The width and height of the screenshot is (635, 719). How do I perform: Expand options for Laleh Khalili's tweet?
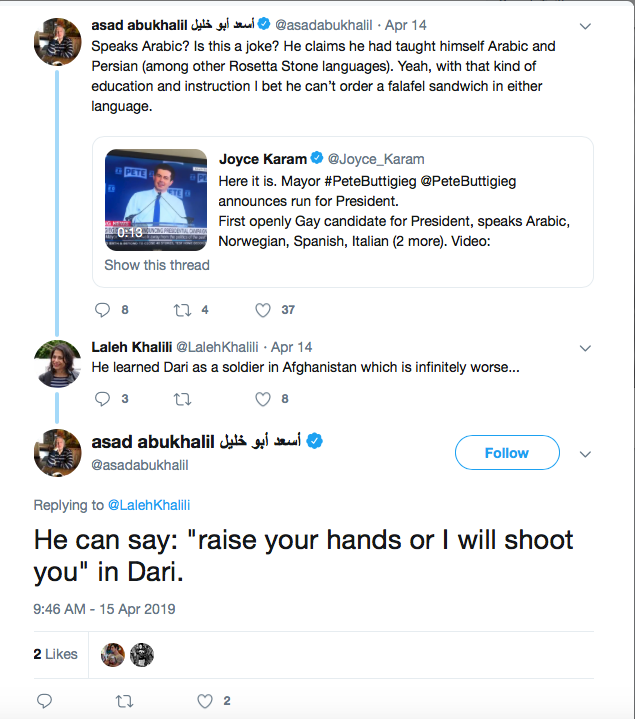click(x=585, y=347)
